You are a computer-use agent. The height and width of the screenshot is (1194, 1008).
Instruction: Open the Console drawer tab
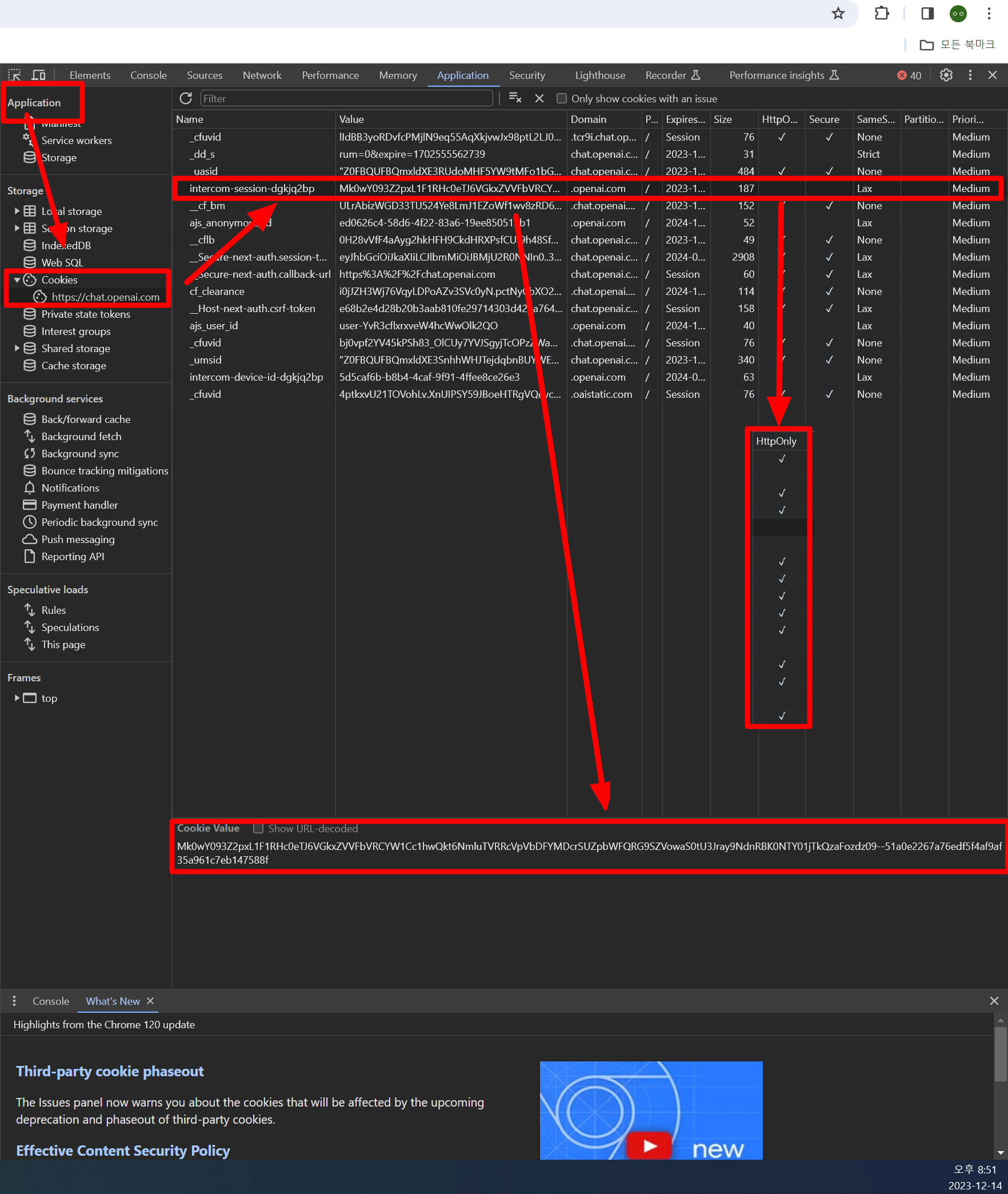(x=51, y=1001)
